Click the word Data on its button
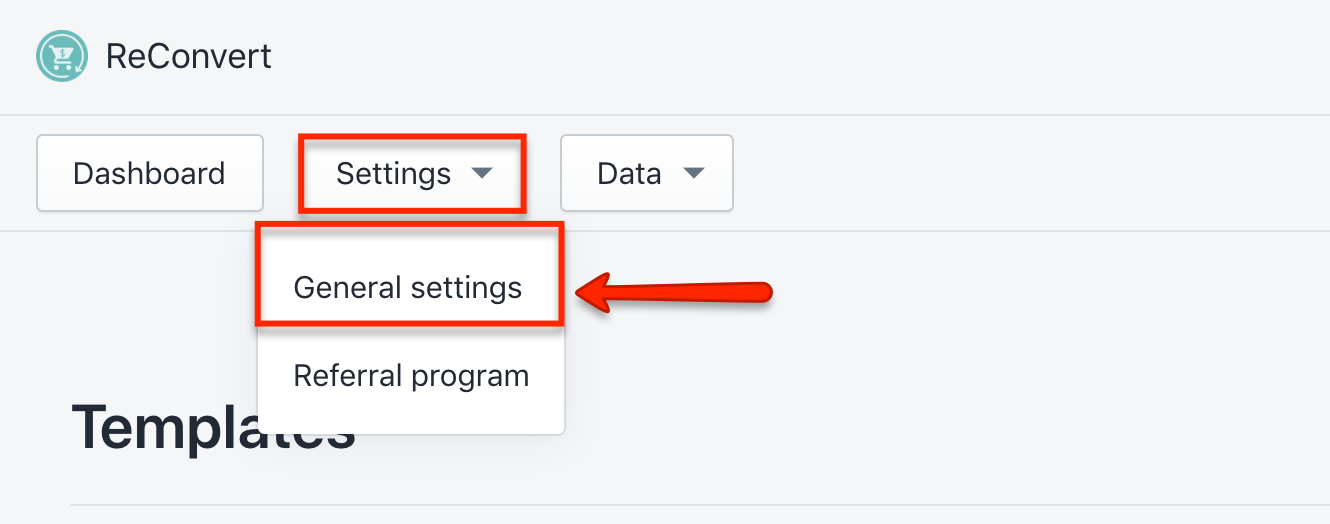Image resolution: width=1330 pixels, height=524 pixels. 629,173
